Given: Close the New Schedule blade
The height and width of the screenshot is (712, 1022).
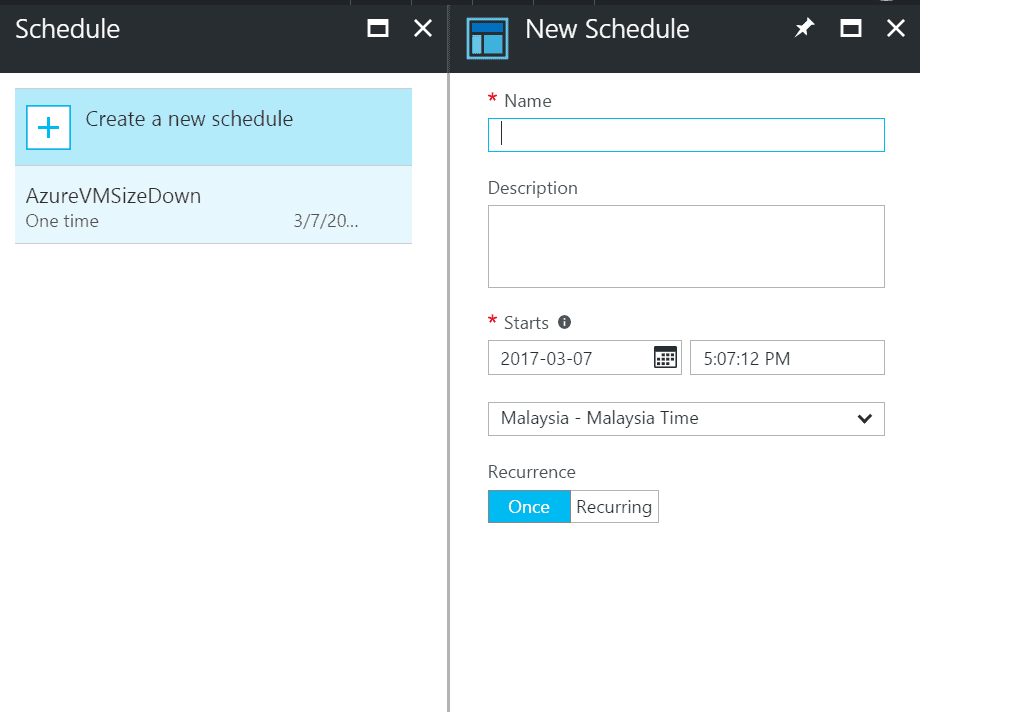Looking at the screenshot, I should [x=895, y=29].
